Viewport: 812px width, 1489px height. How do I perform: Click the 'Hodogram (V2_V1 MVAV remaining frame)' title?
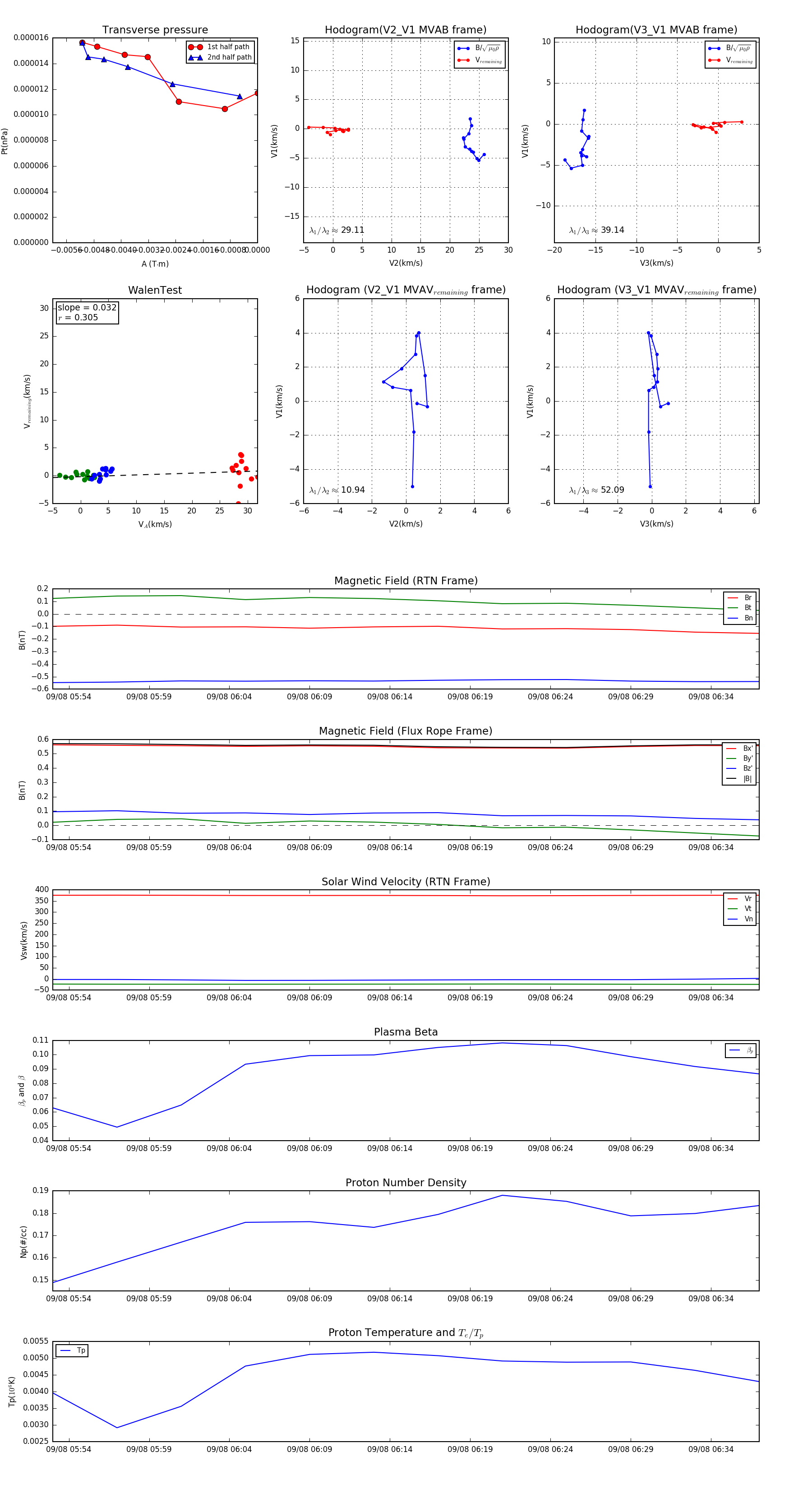click(x=406, y=290)
